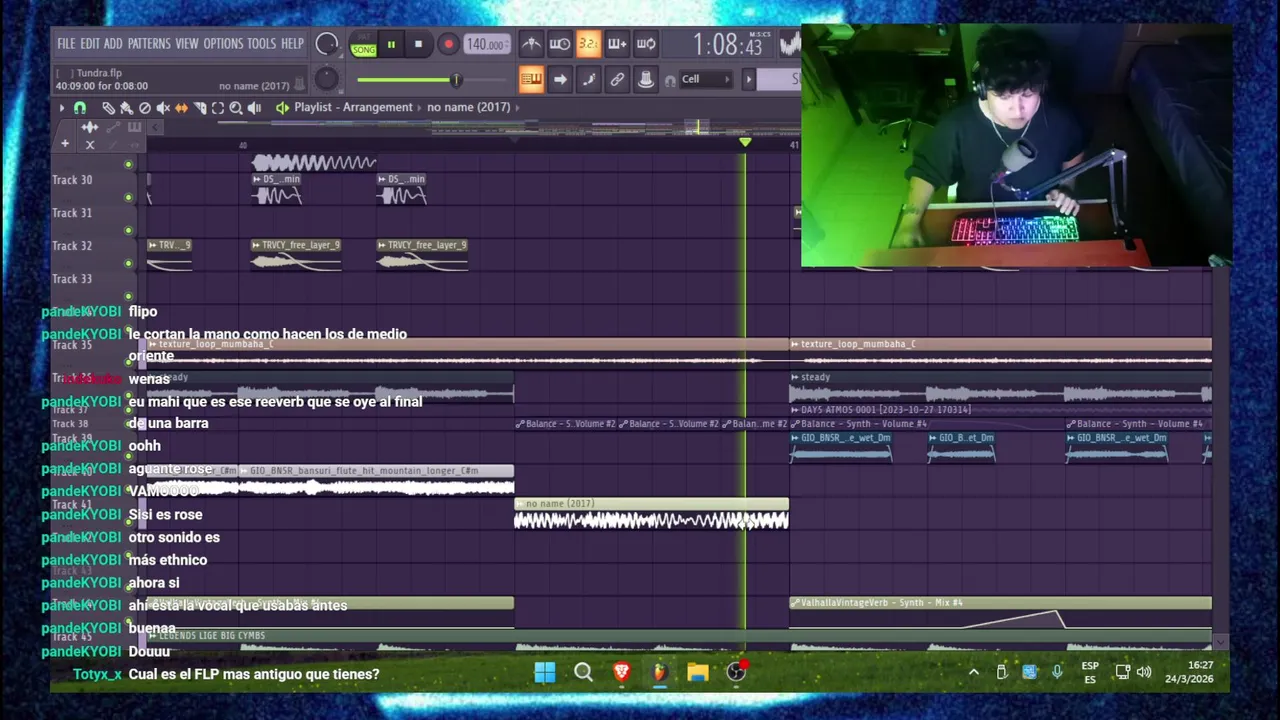Select the playlist Zoom tool
The width and height of the screenshot is (1280, 720).
[236, 108]
